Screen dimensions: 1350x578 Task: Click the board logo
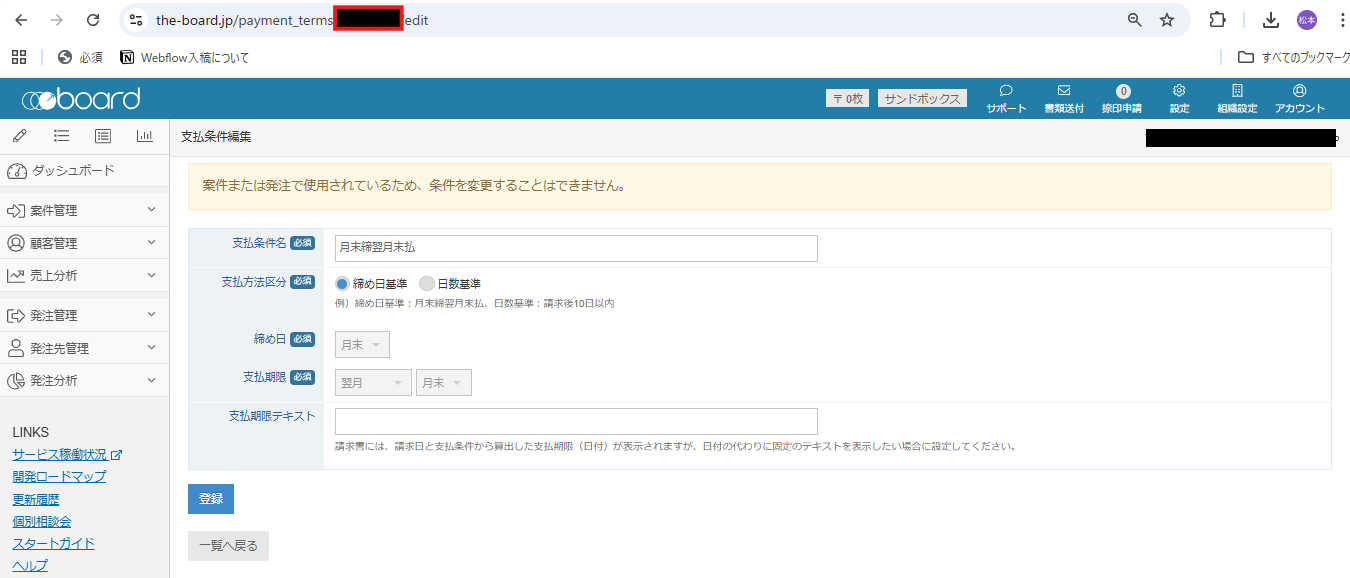(x=81, y=98)
